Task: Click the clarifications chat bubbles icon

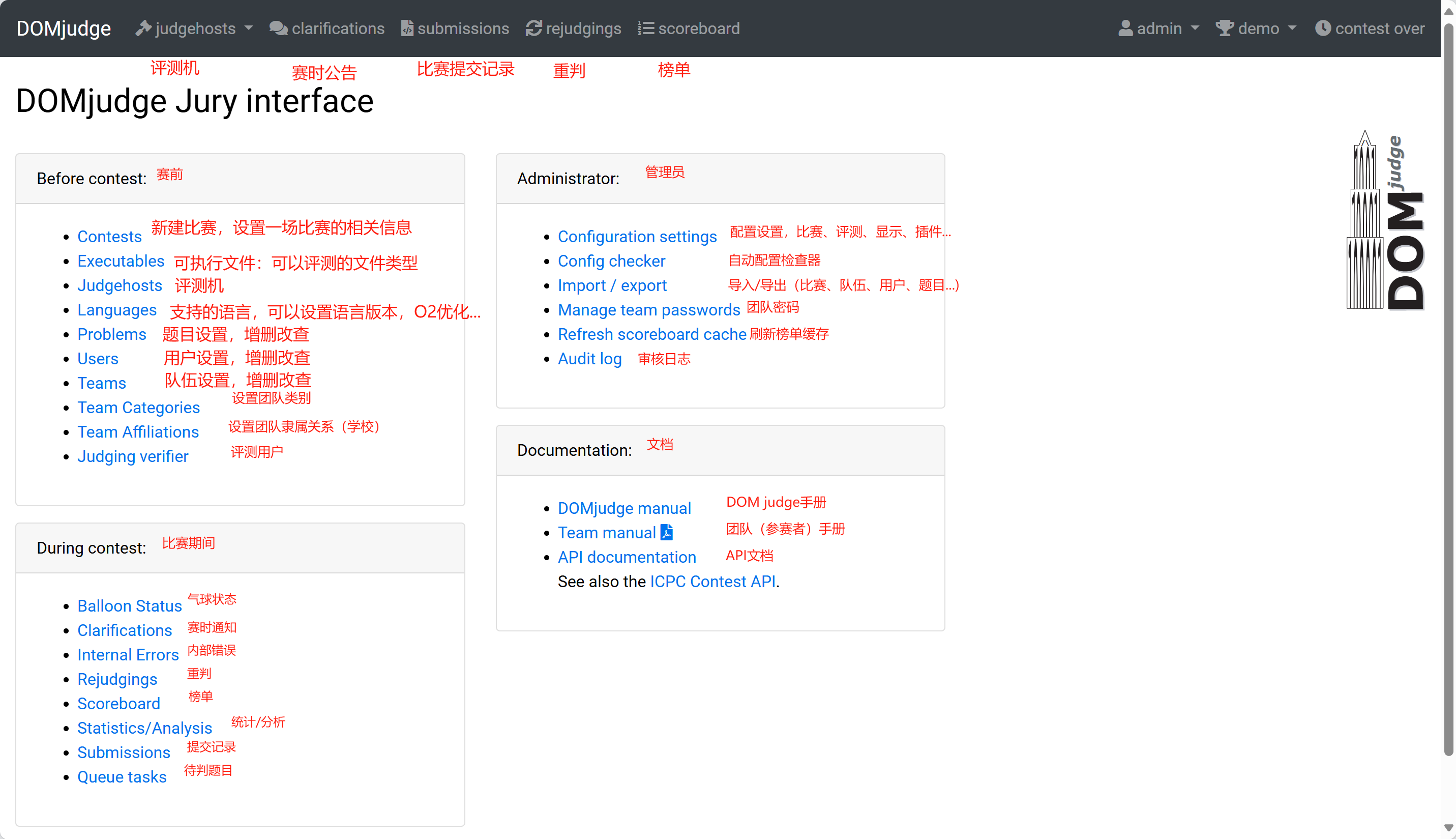Action: click(279, 28)
